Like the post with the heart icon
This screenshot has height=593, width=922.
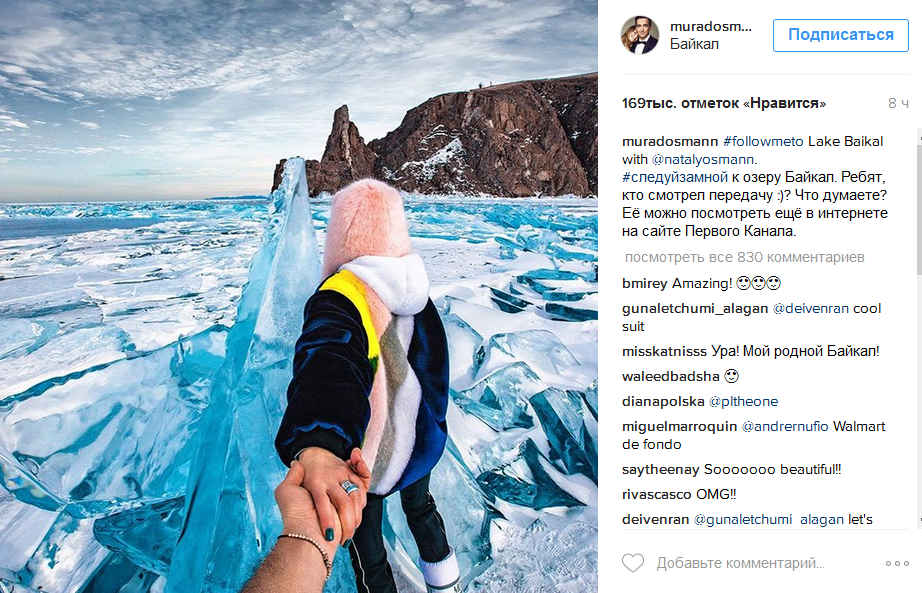click(633, 563)
